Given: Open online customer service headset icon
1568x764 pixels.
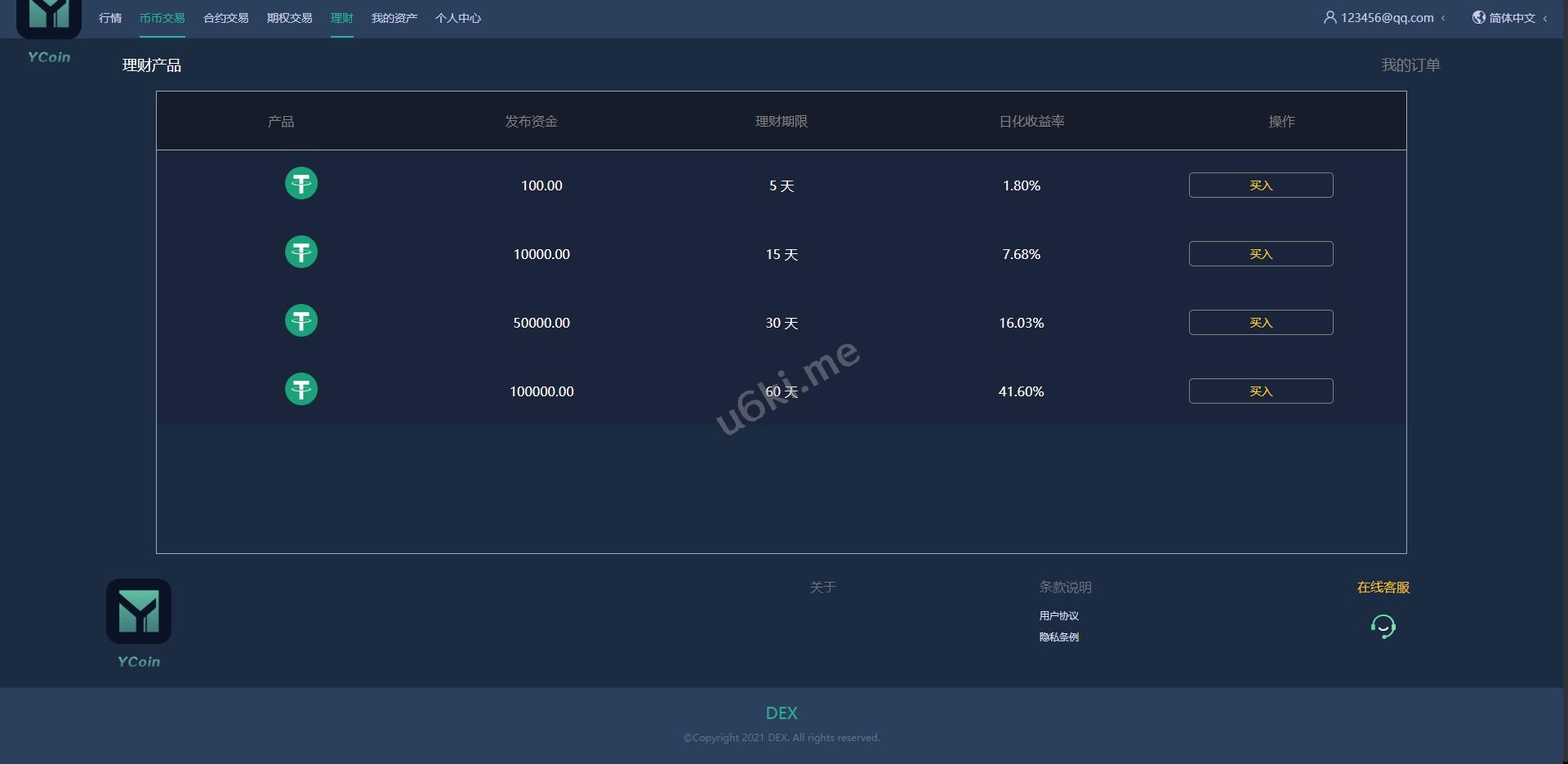Looking at the screenshot, I should [x=1383, y=627].
